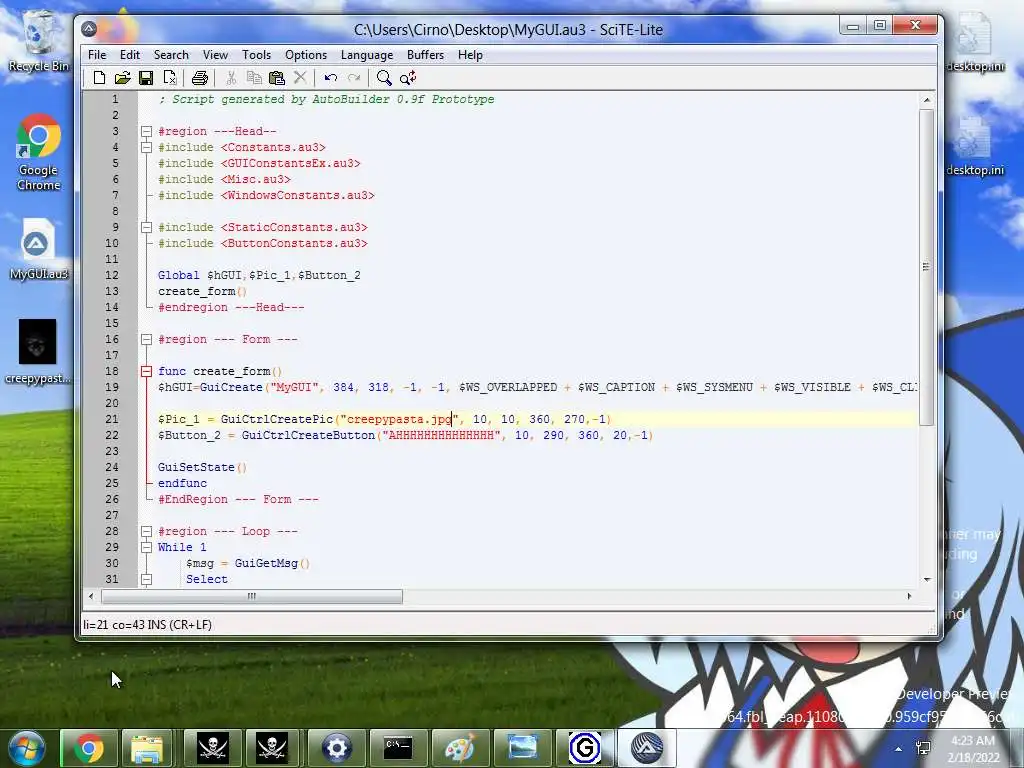Click the Open file folder icon

(x=122, y=78)
